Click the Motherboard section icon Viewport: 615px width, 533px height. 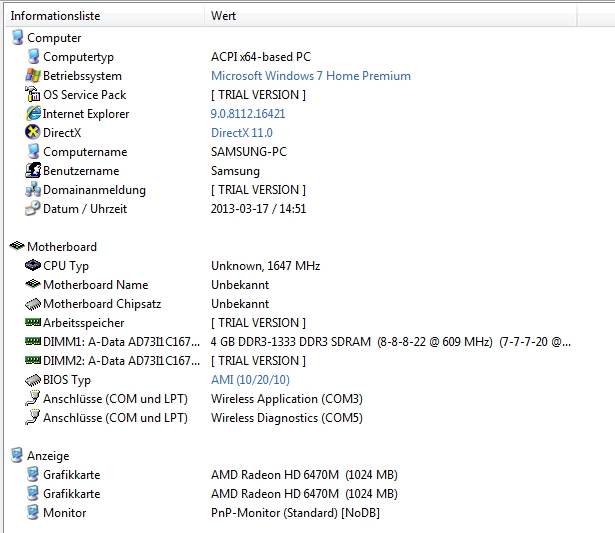pos(17,246)
